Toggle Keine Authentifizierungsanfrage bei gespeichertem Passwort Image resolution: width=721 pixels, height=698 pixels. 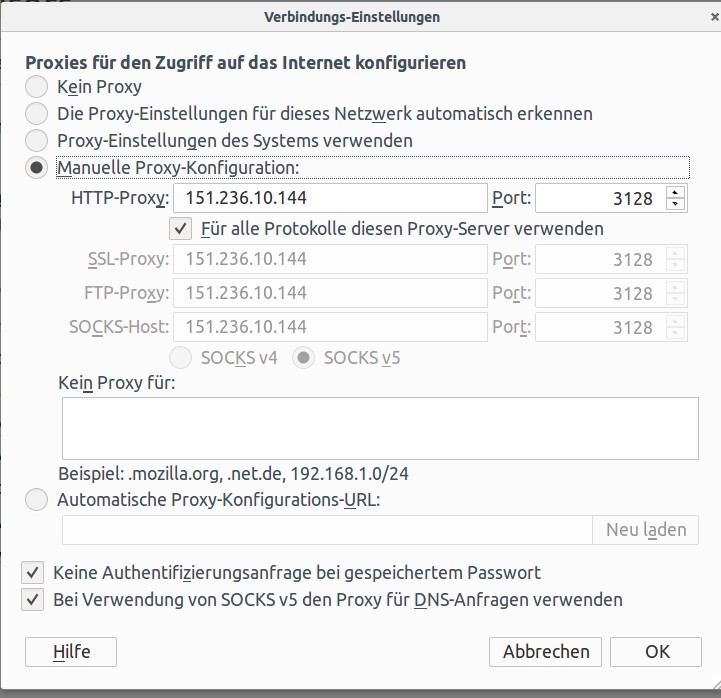pyautogui.click(x=33, y=572)
